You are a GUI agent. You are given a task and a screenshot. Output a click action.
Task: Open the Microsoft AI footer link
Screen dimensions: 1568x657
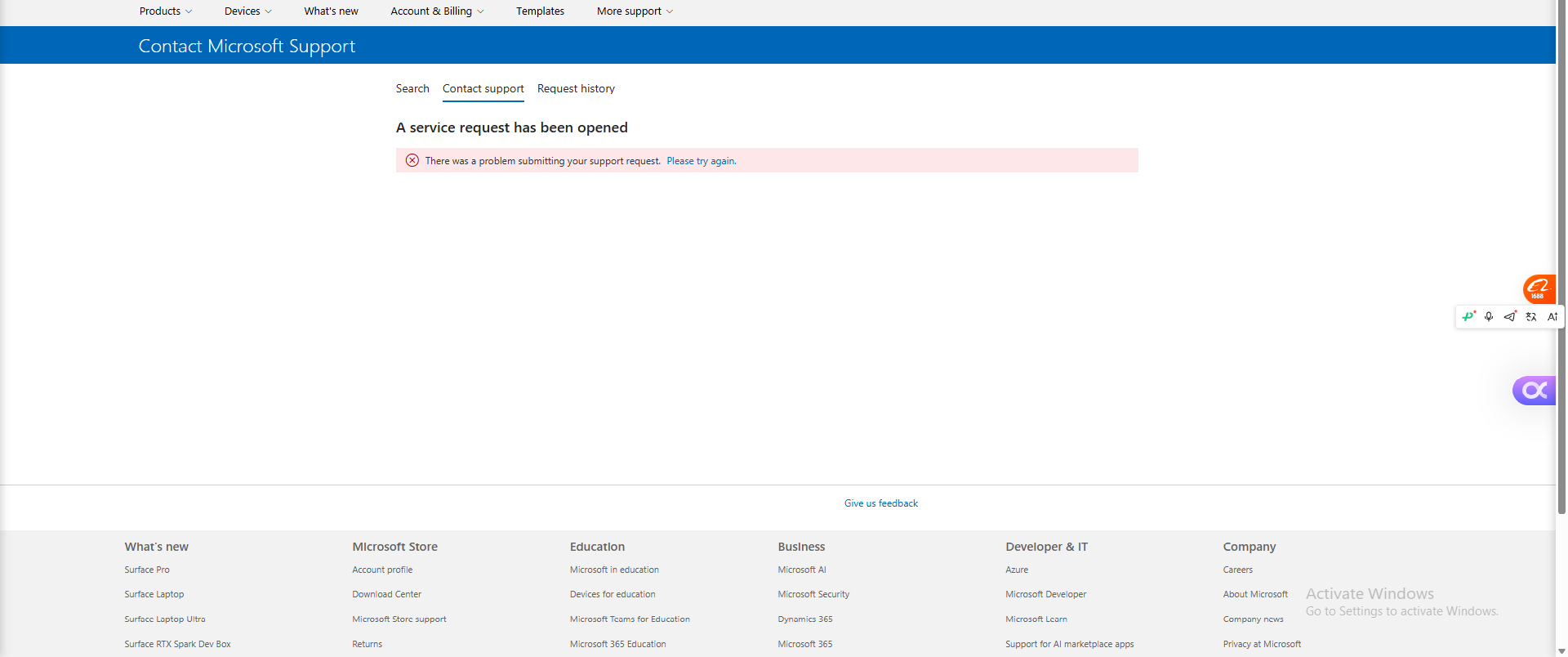point(802,570)
